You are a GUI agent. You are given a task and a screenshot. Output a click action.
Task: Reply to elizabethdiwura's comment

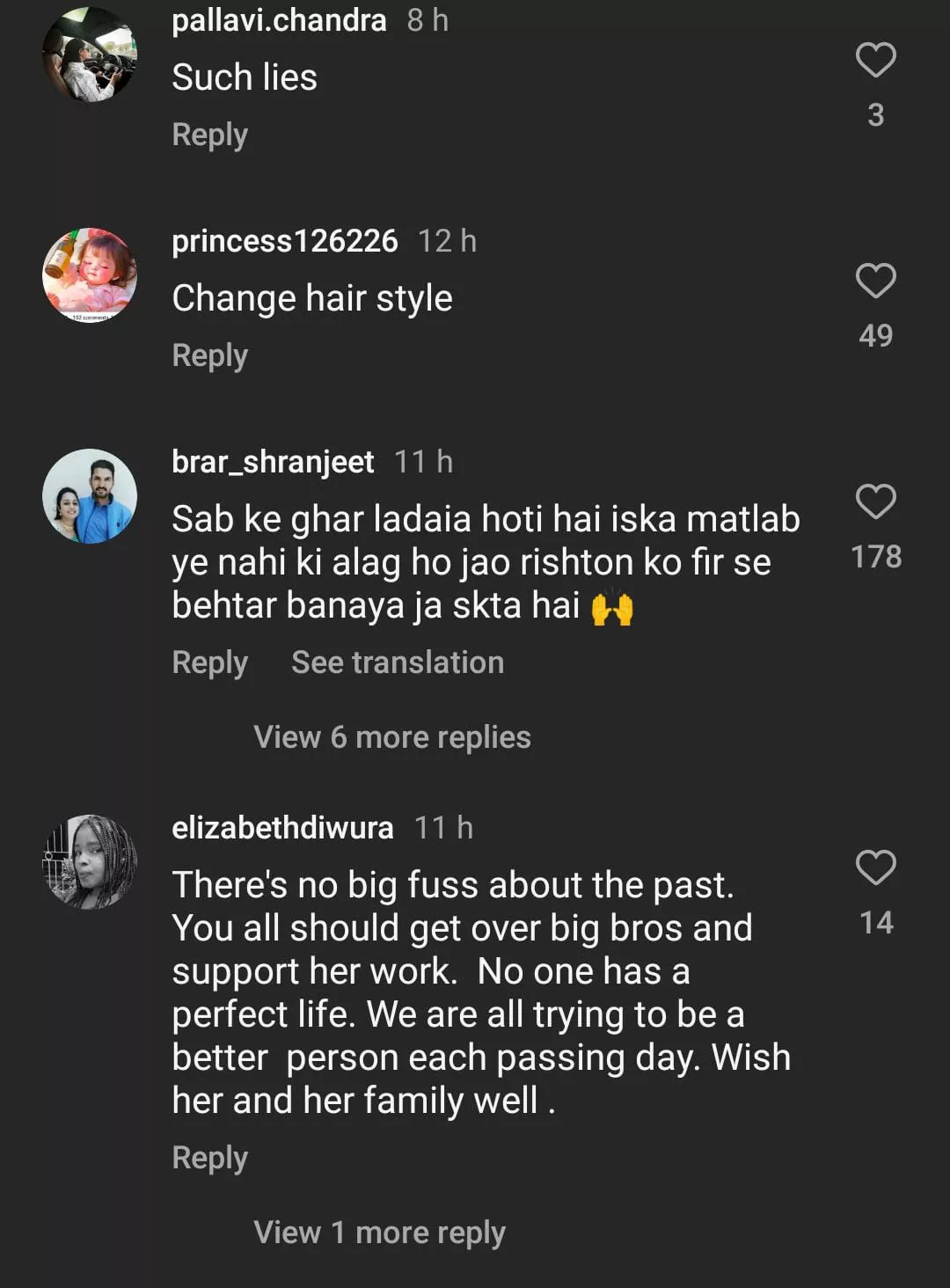[x=209, y=1158]
